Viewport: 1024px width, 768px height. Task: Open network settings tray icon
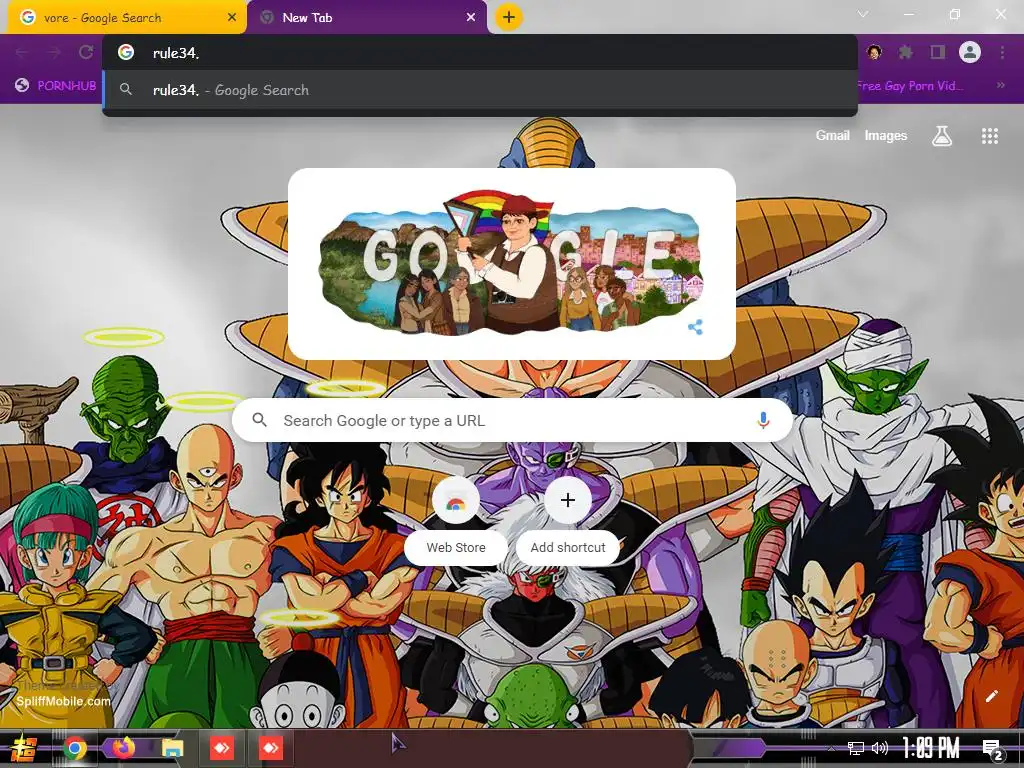tap(856, 748)
